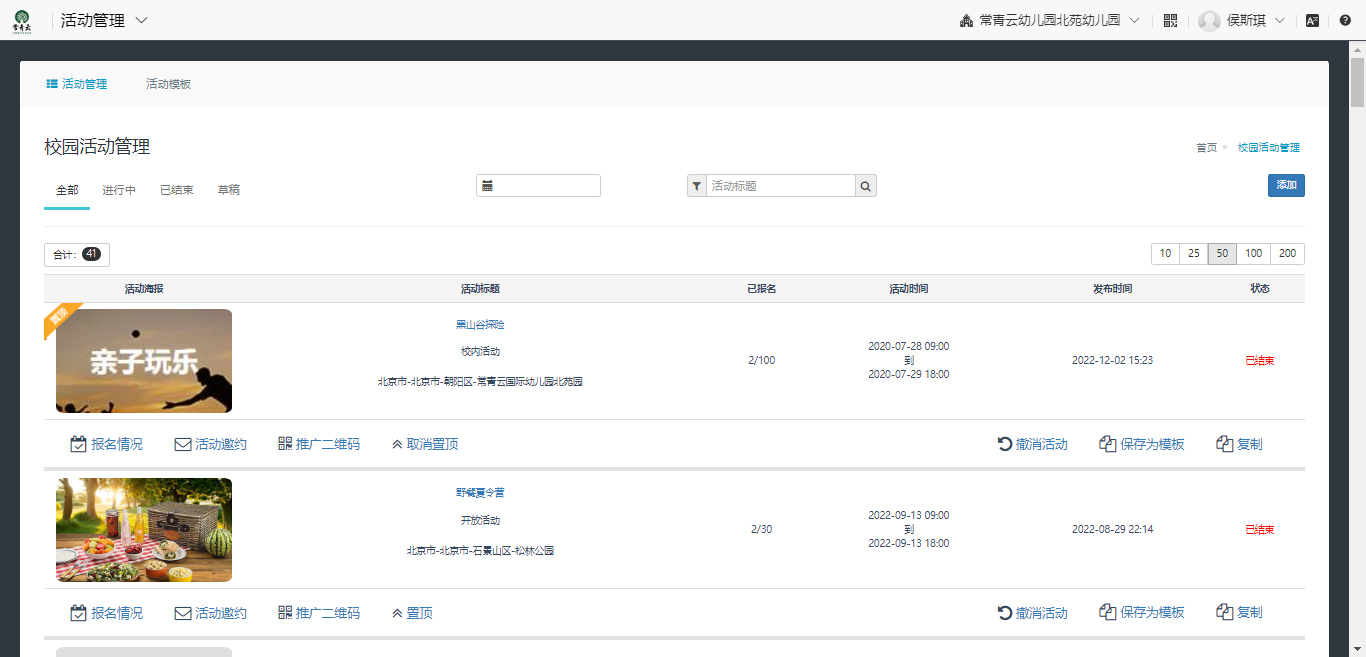Screen dimensions: 1366x657
Task: Click the user avatar of 侯斯琪
Action: click(x=1209, y=20)
